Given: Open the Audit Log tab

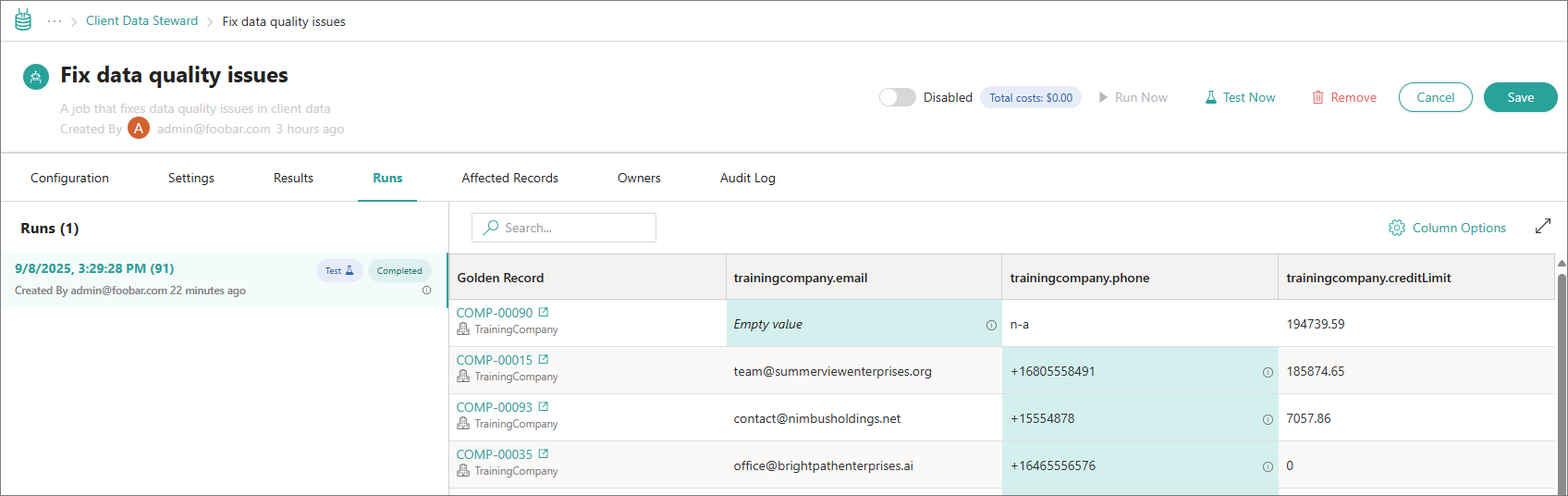Looking at the screenshot, I should (x=747, y=178).
